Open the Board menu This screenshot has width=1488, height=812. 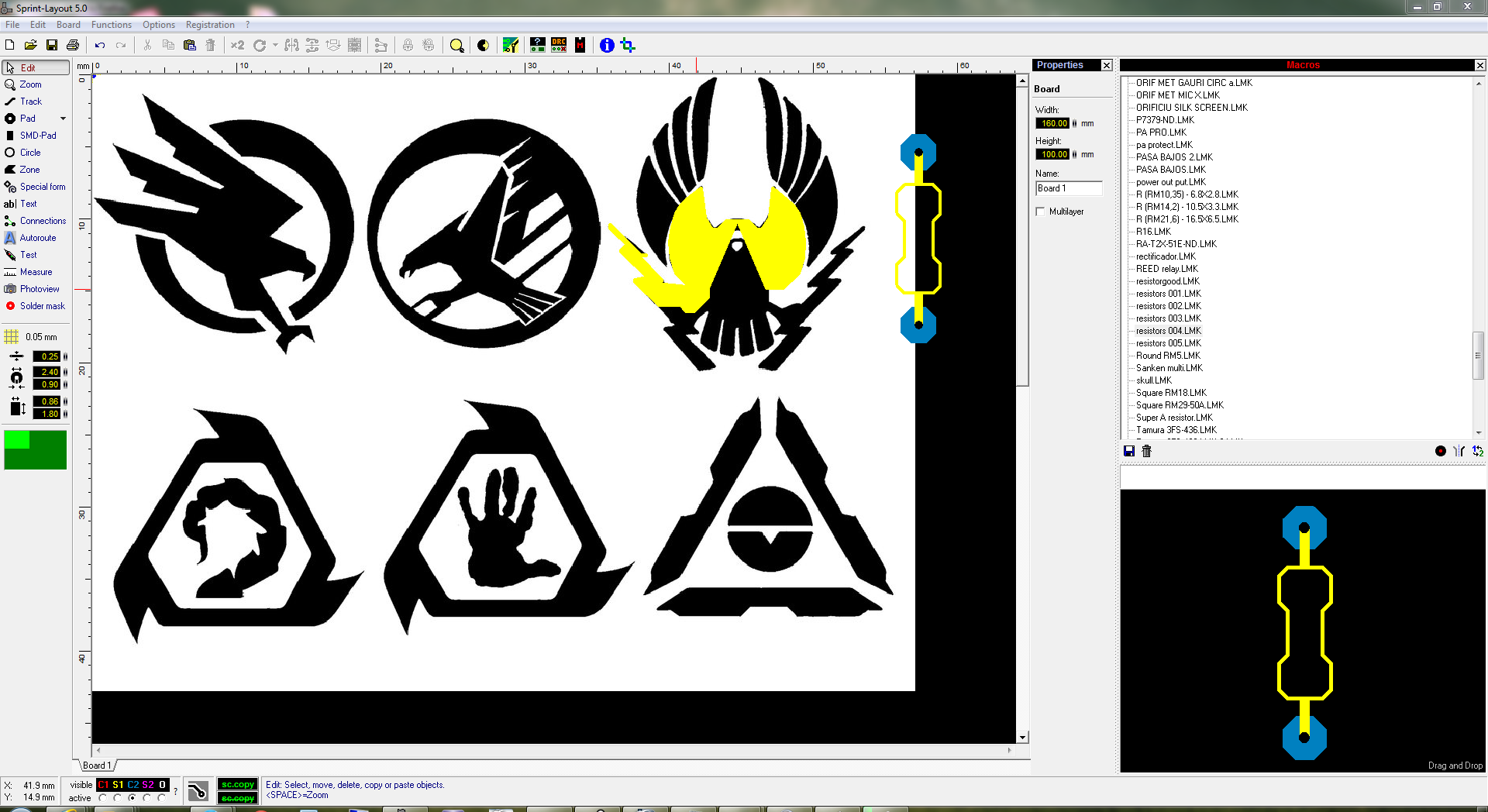[68, 25]
